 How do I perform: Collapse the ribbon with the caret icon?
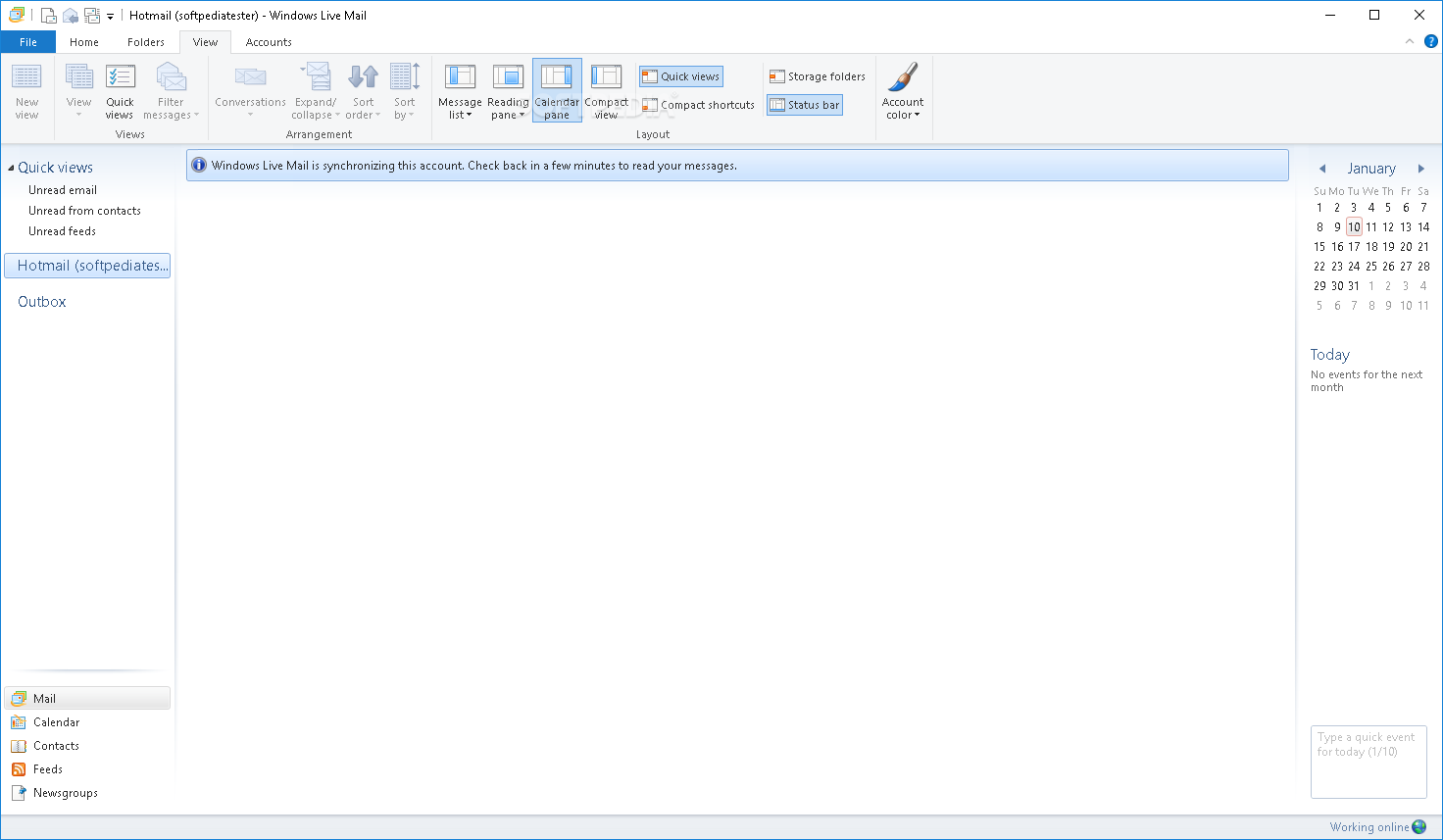[x=1410, y=41]
